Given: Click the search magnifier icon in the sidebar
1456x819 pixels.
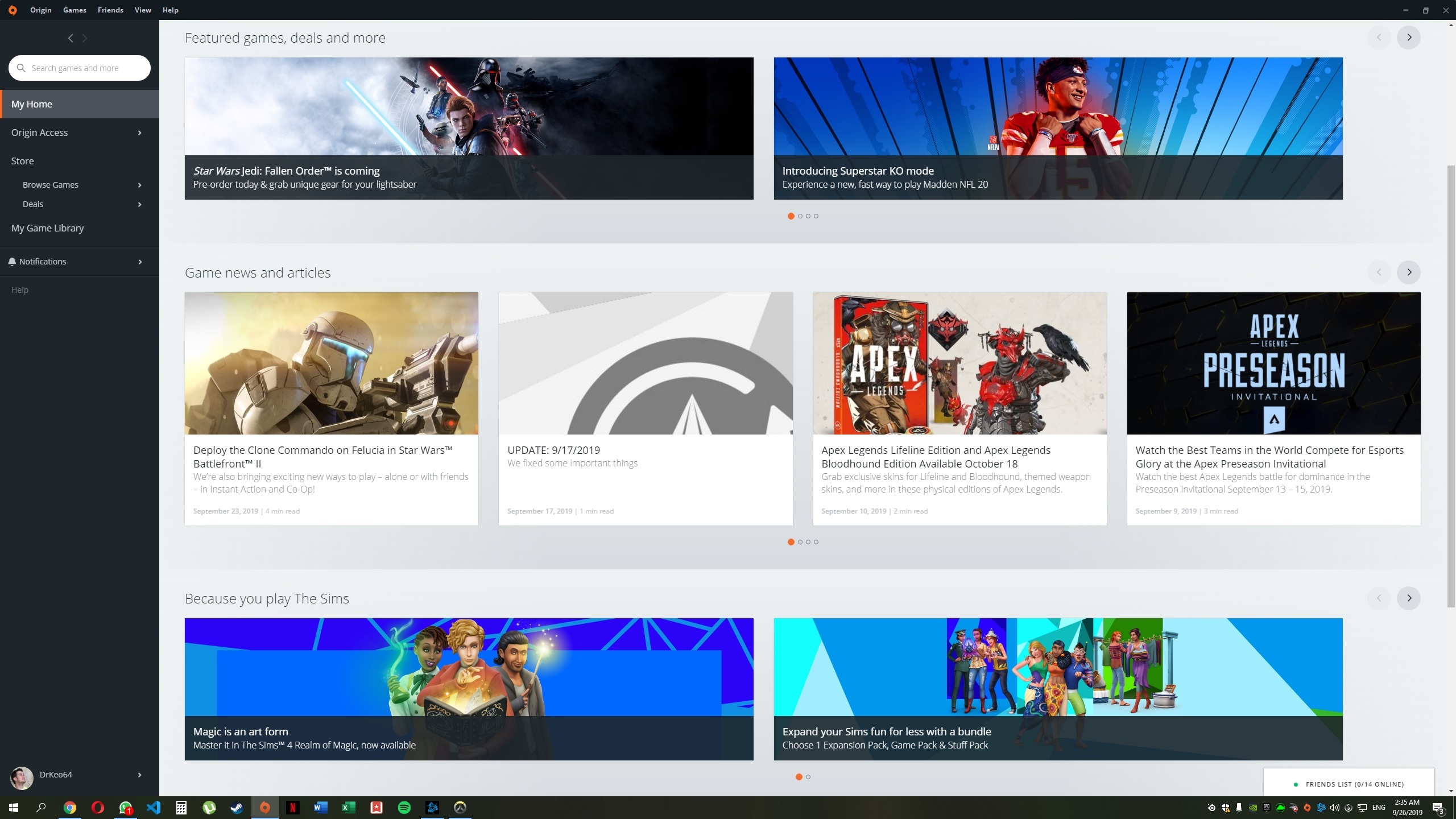Looking at the screenshot, I should click(22, 68).
